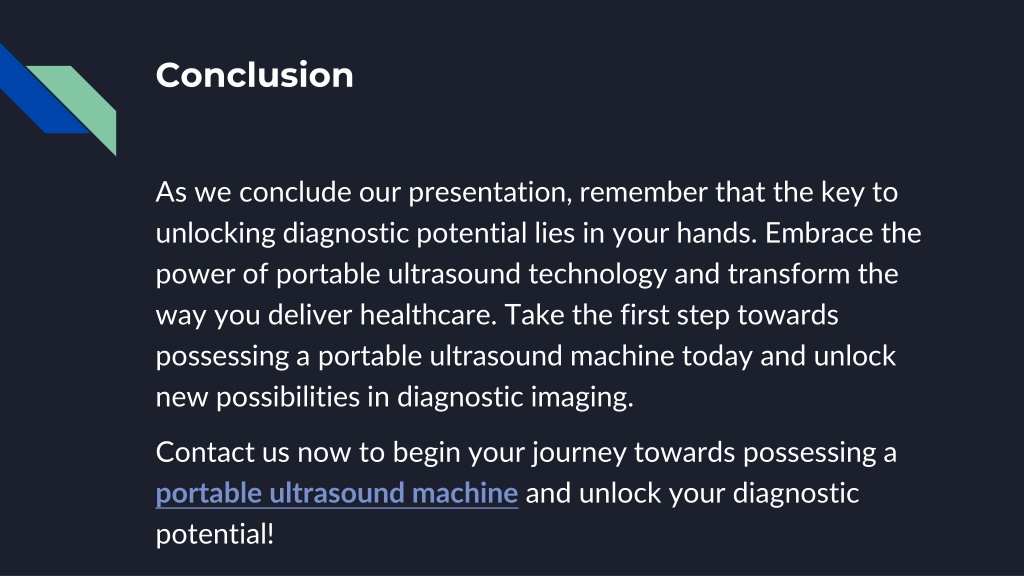Click "and unlock your diagnostic" after the link
This screenshot has width=1024, height=576.
coord(692,494)
